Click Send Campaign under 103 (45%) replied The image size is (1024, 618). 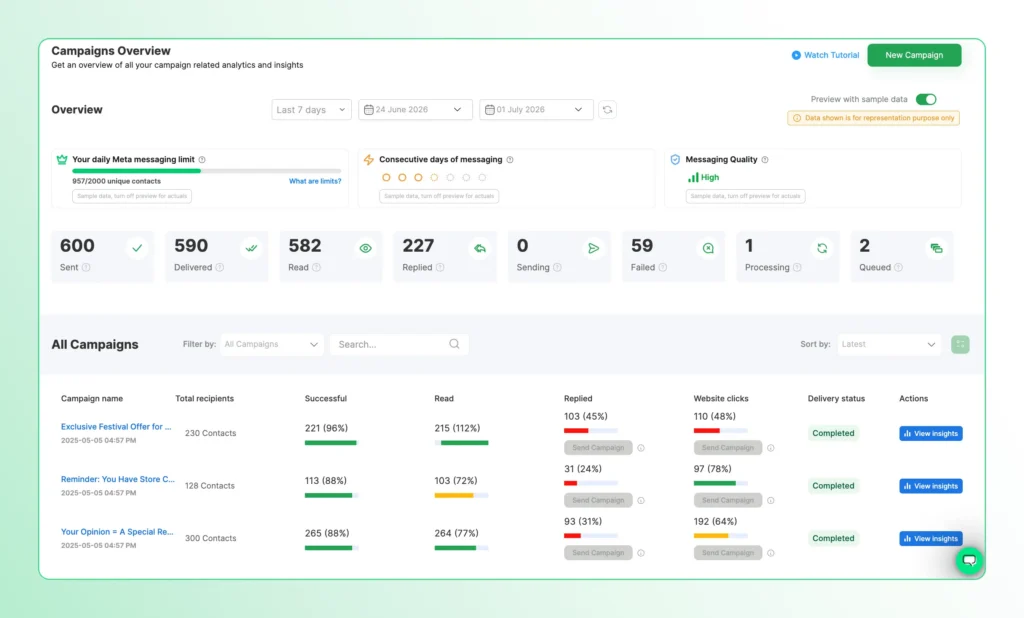pyautogui.click(x=598, y=448)
